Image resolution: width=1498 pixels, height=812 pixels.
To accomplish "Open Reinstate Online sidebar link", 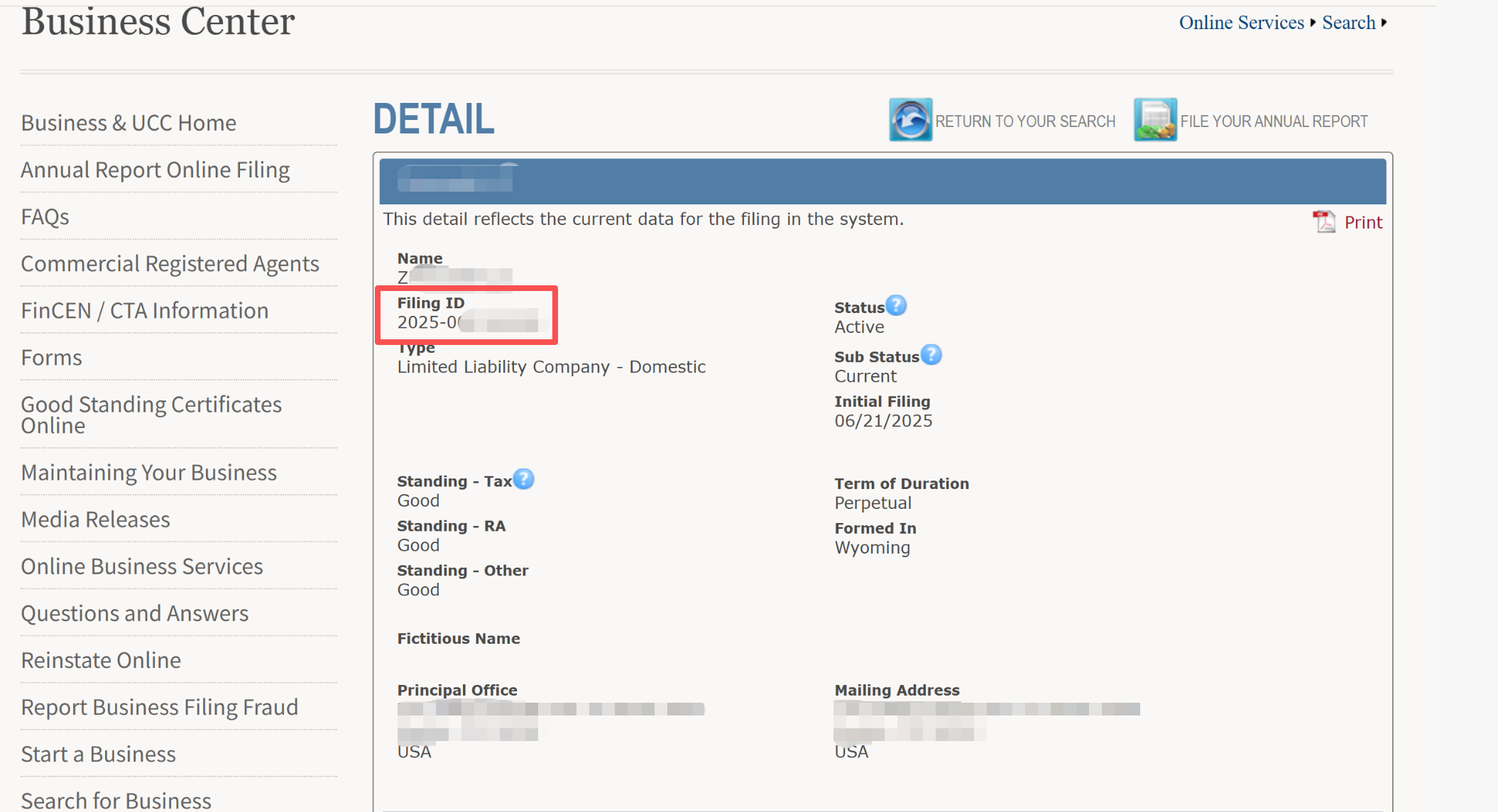I will (x=101, y=659).
